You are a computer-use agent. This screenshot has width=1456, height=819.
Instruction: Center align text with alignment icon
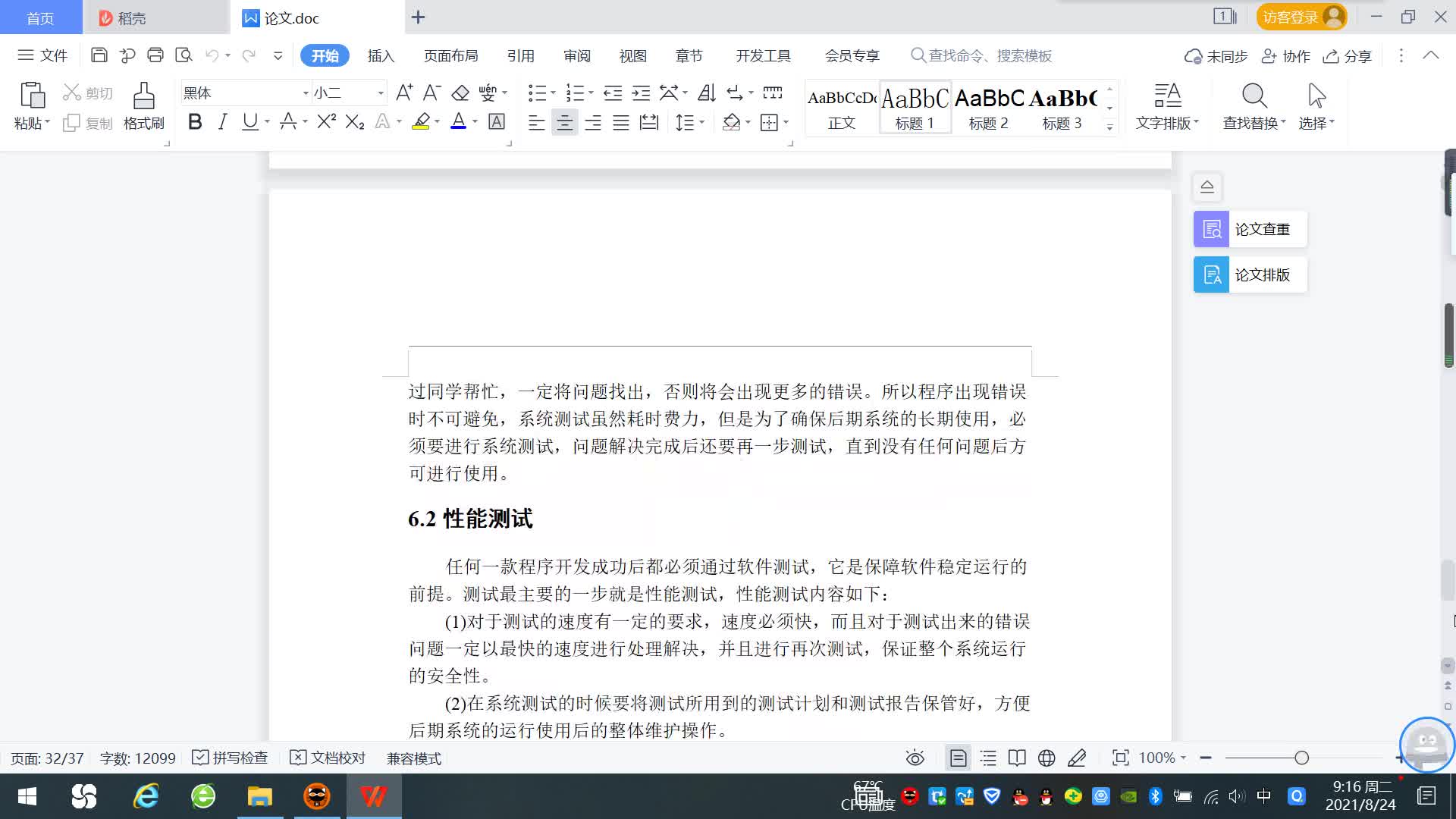coord(564,123)
